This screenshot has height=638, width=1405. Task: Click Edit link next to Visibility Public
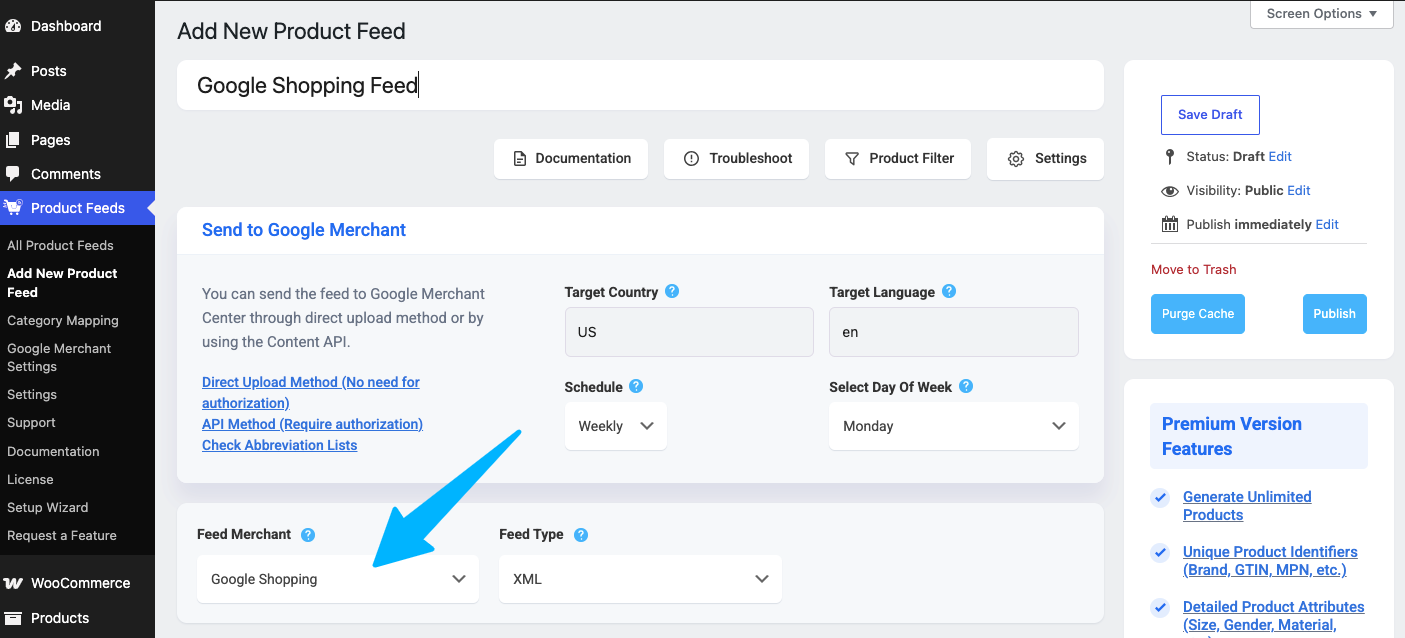1299,191
